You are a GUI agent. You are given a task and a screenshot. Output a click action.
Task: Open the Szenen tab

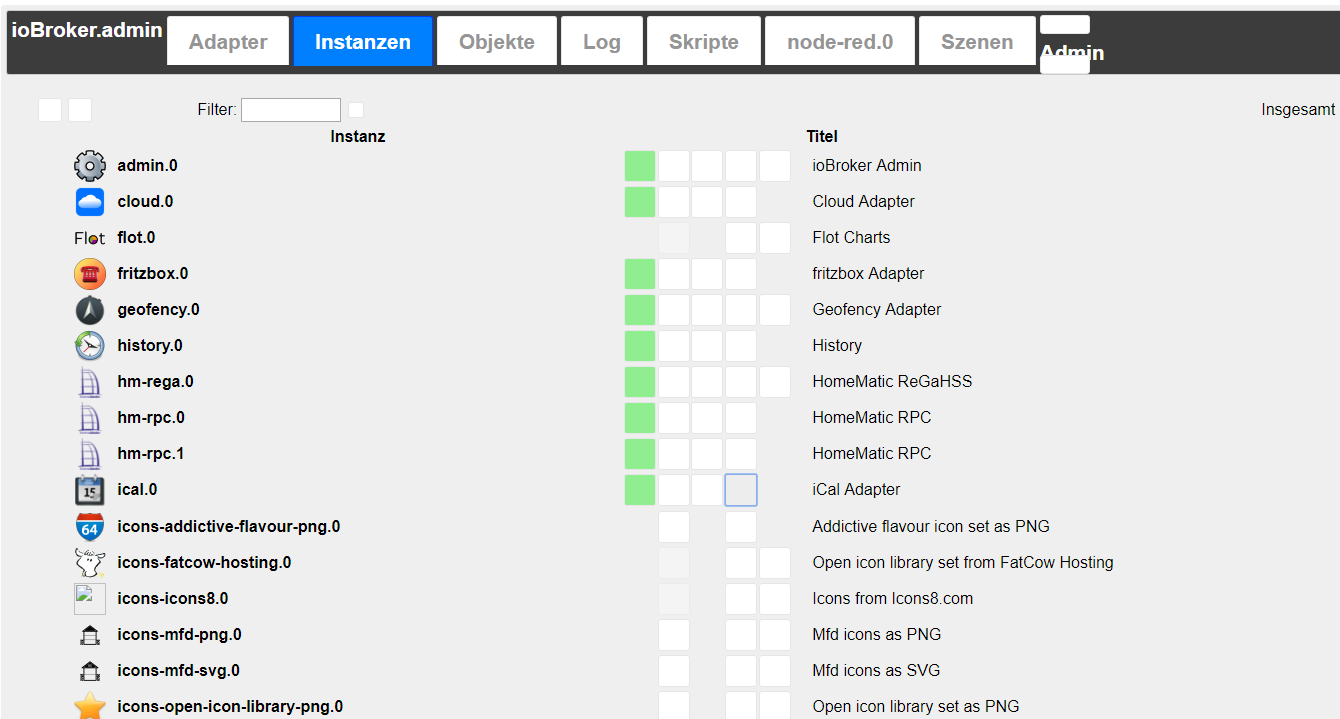coord(977,41)
